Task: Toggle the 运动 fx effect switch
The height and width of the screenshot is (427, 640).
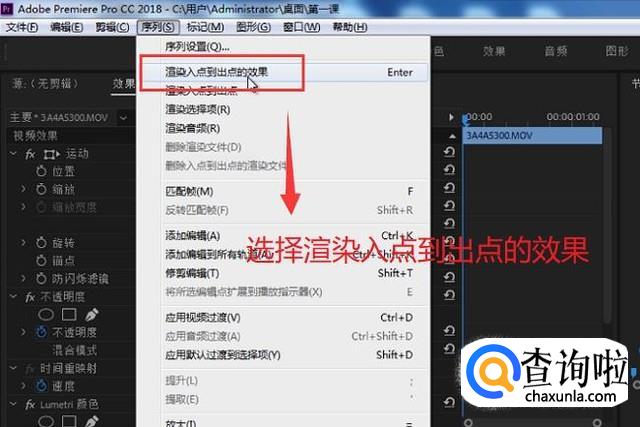Action: (30, 154)
